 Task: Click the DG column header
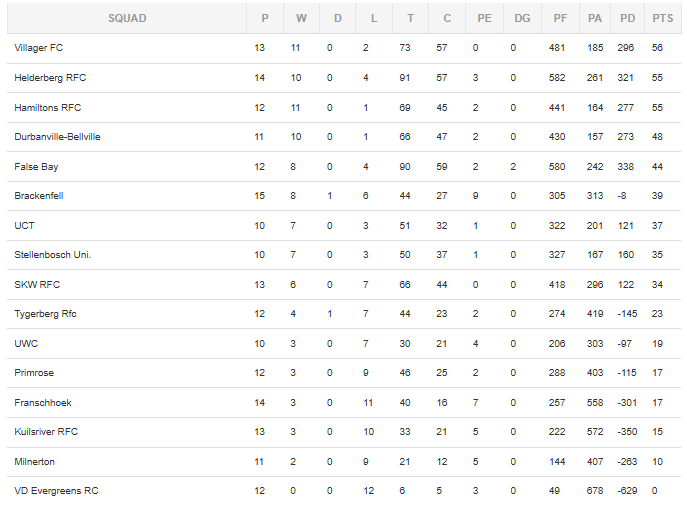click(522, 18)
